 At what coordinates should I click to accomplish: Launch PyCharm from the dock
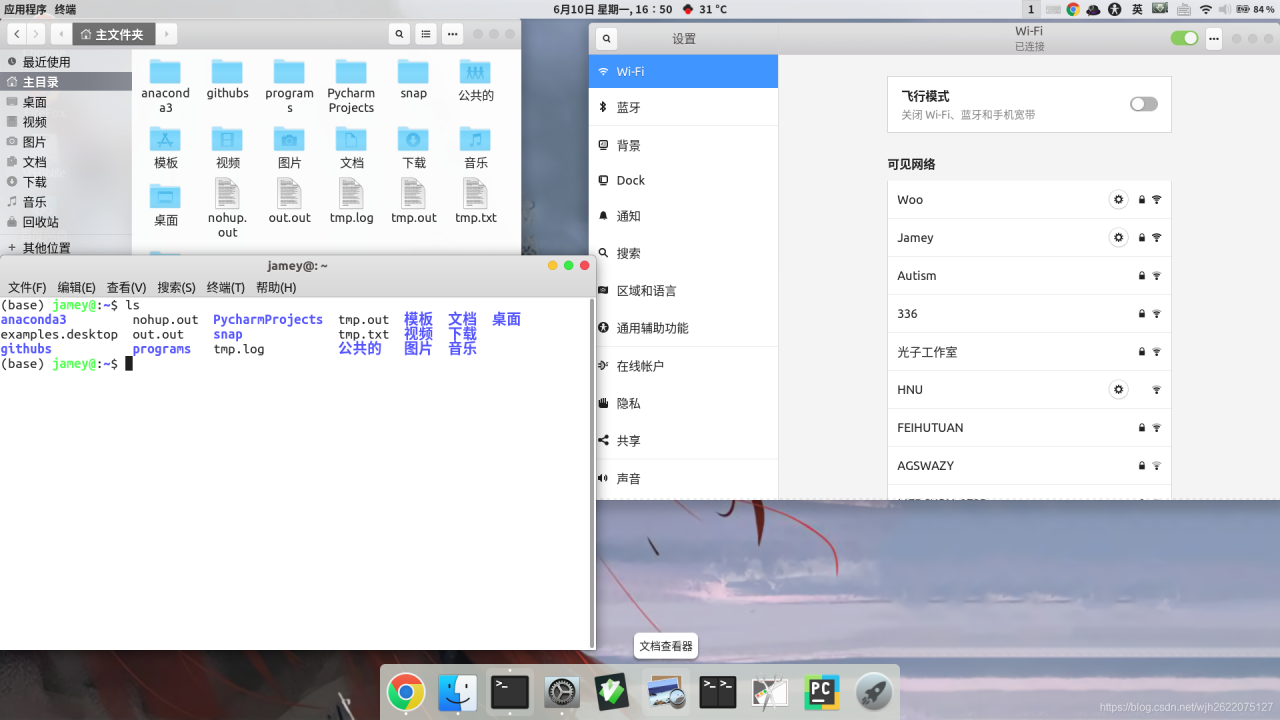822,692
